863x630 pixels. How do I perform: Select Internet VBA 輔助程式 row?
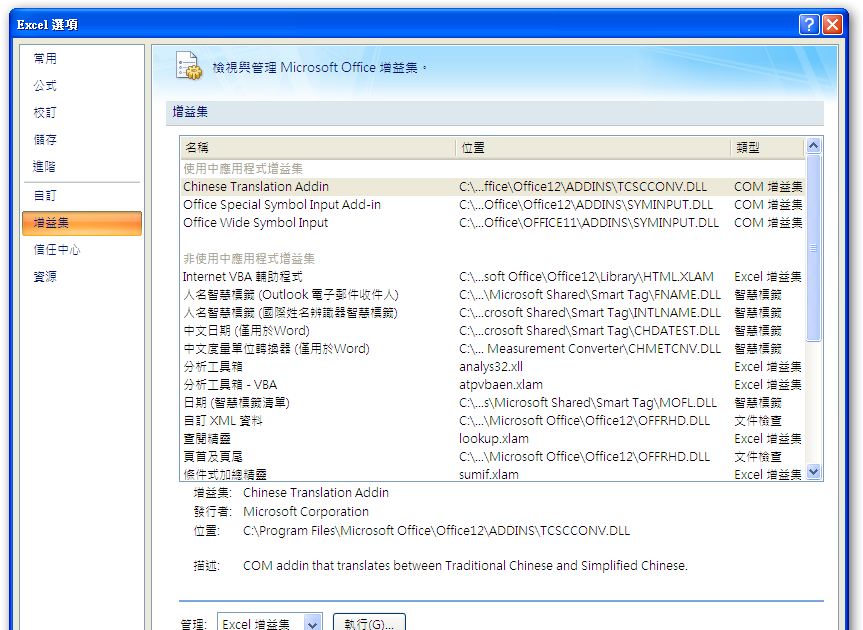click(493, 277)
